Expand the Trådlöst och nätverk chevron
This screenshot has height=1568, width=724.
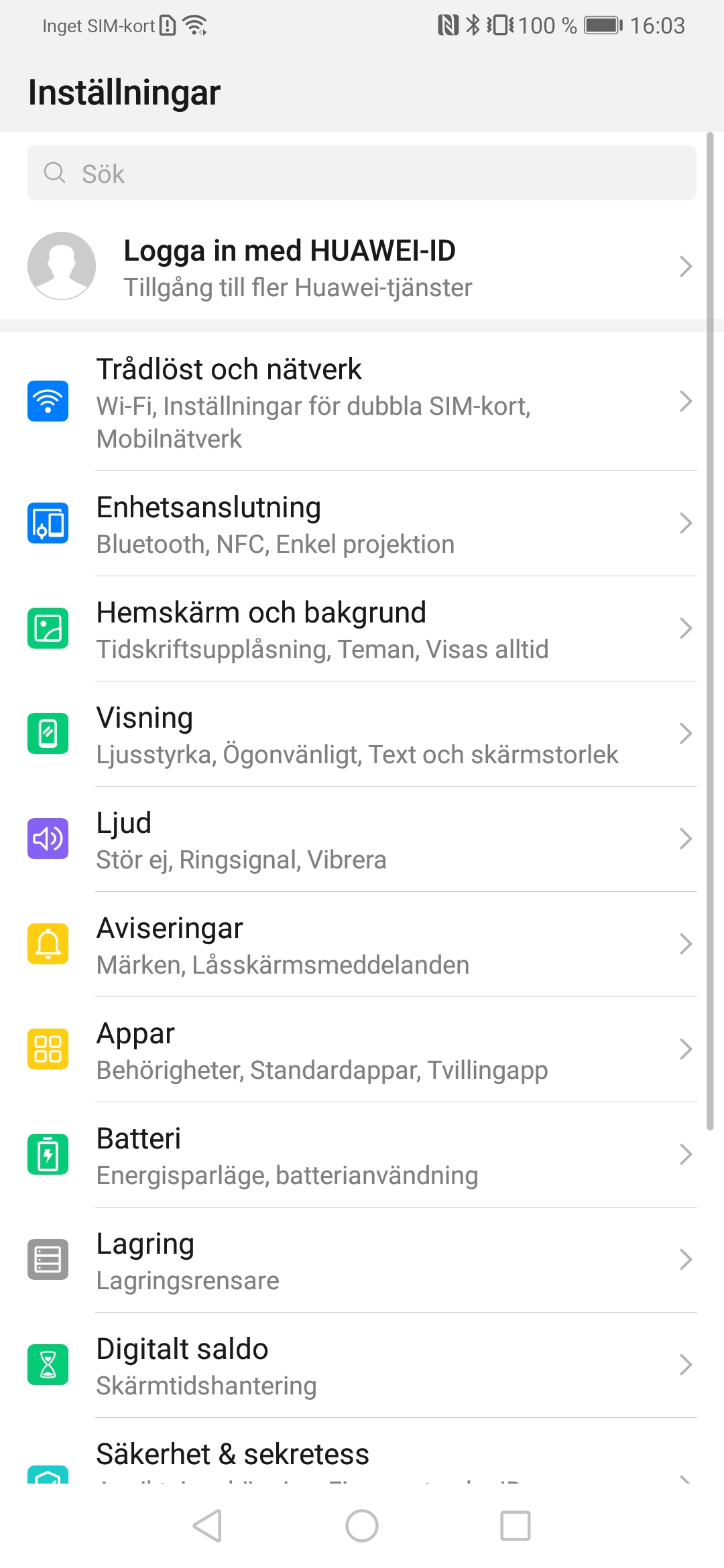tap(685, 401)
